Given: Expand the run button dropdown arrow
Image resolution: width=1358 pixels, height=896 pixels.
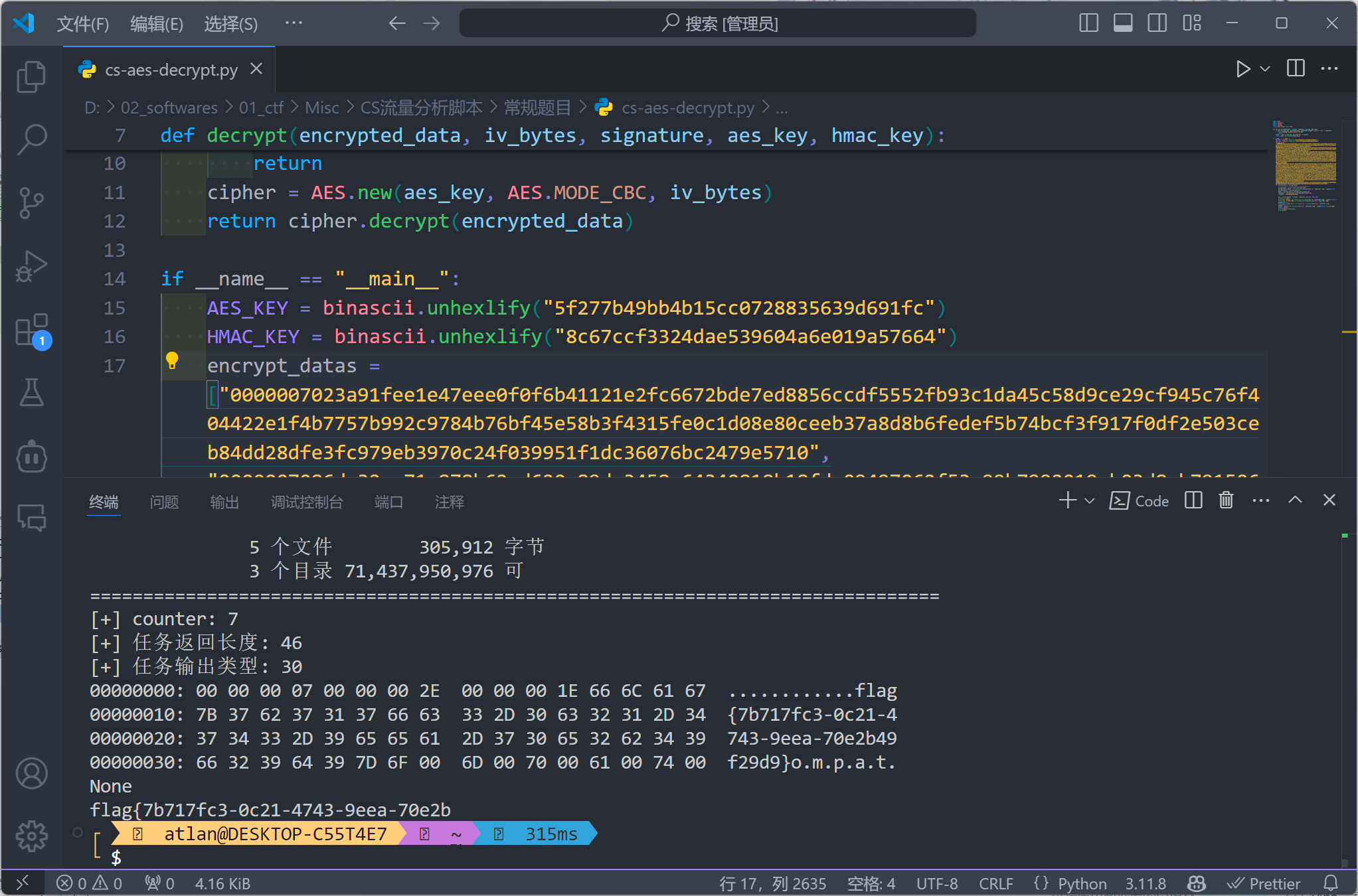Looking at the screenshot, I should (x=1265, y=69).
